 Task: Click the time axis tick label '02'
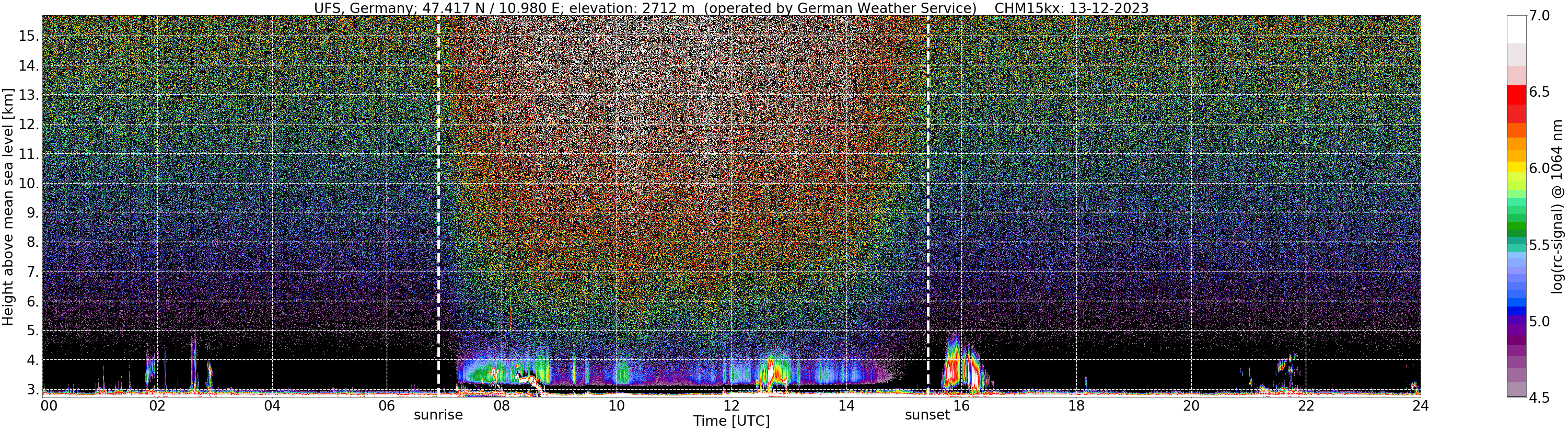pos(157,406)
